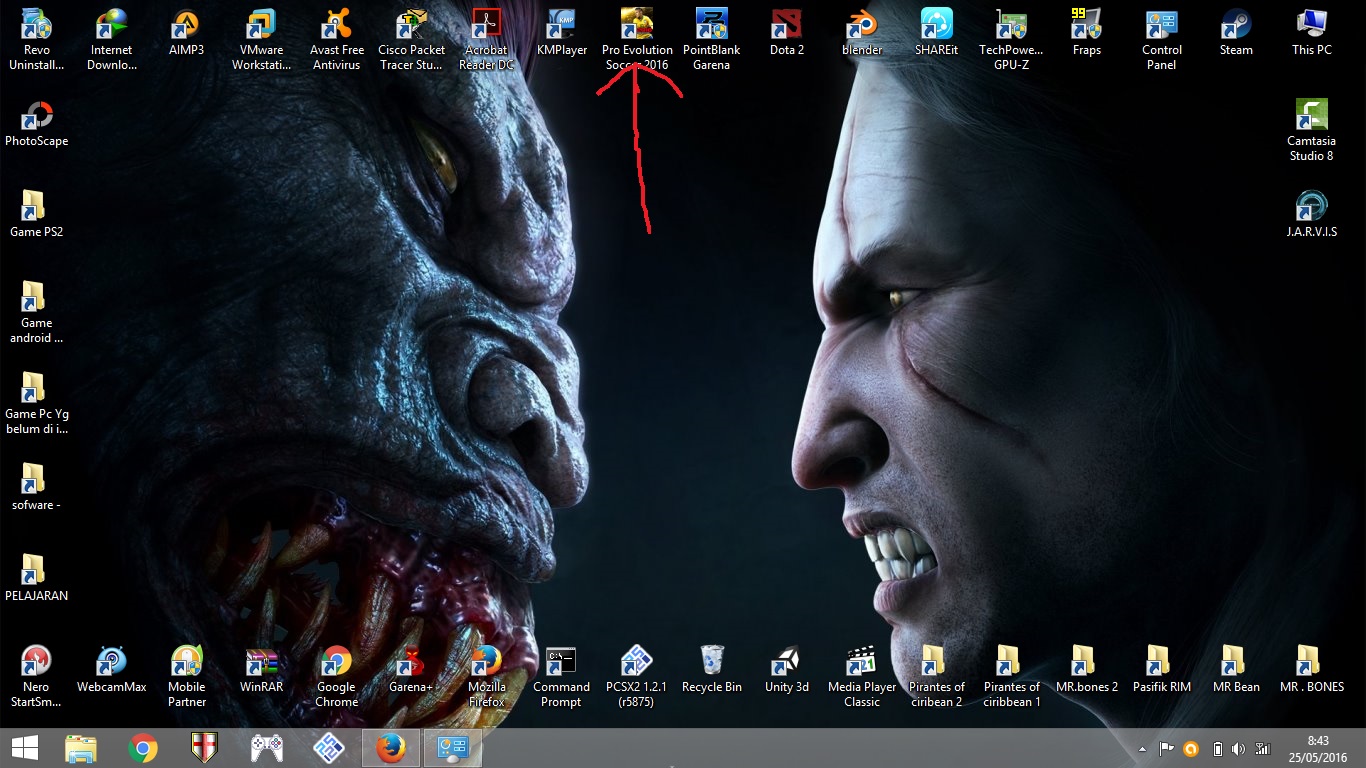
Task: Open network signal tray icon
Action: (x=1262, y=748)
